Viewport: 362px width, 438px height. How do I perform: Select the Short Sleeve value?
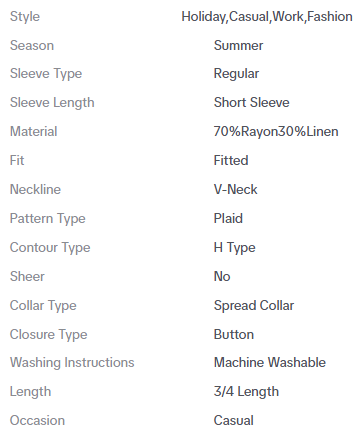point(251,102)
